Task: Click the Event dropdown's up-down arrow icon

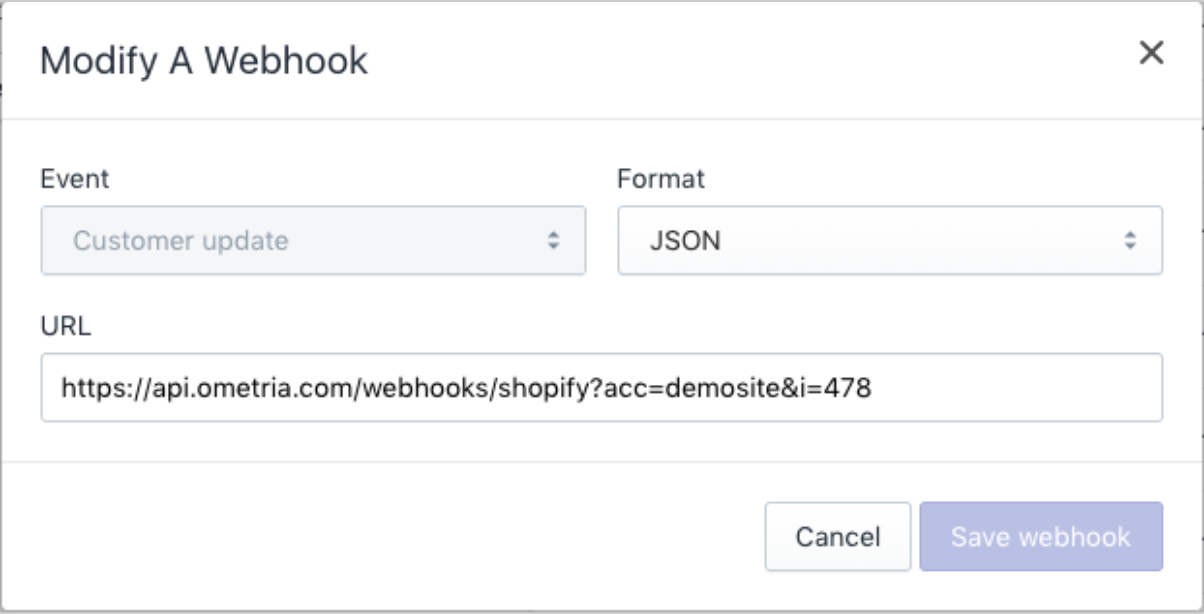Action: click(x=552, y=240)
